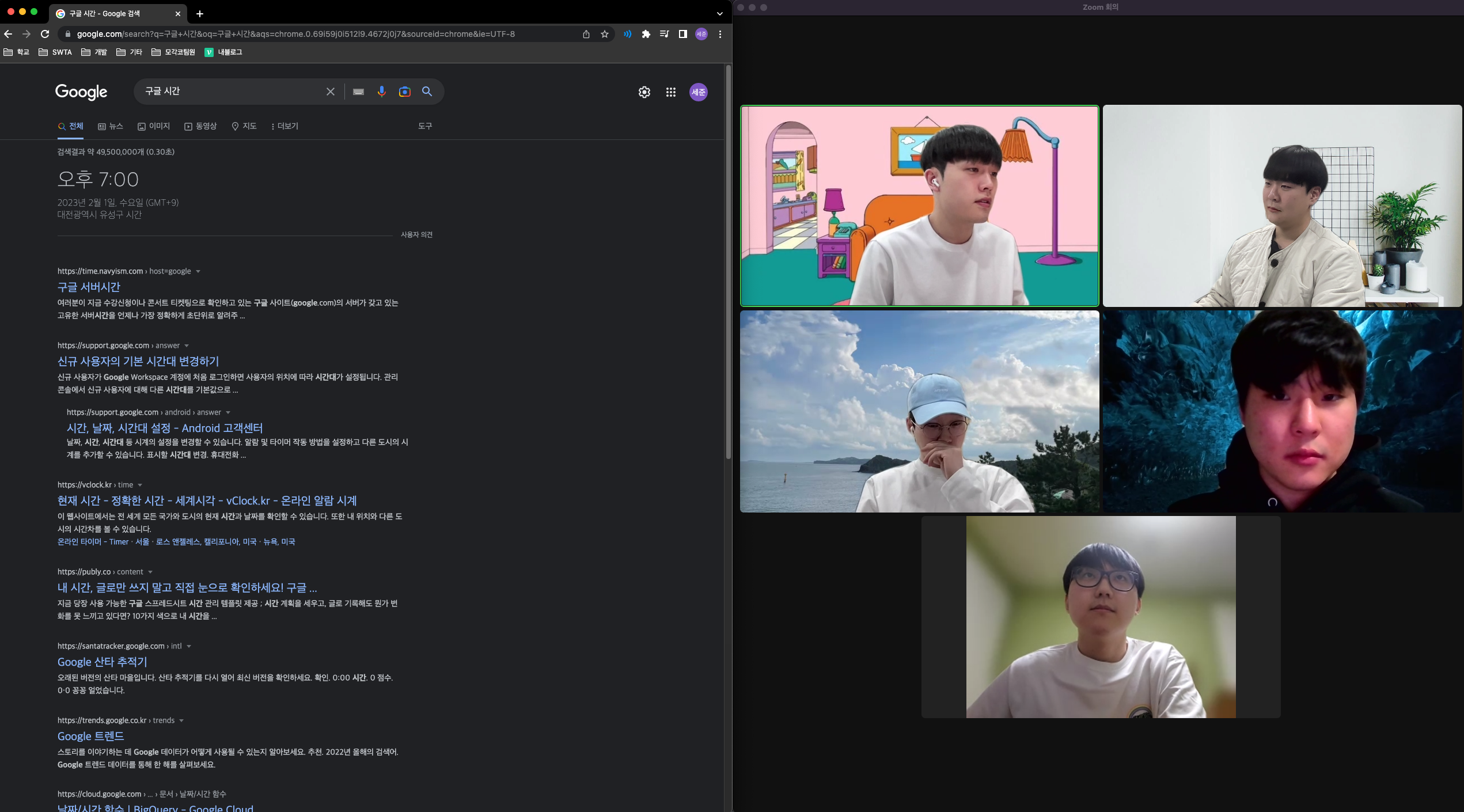Clear the search box with X
The width and height of the screenshot is (1464, 812).
pos(331,92)
